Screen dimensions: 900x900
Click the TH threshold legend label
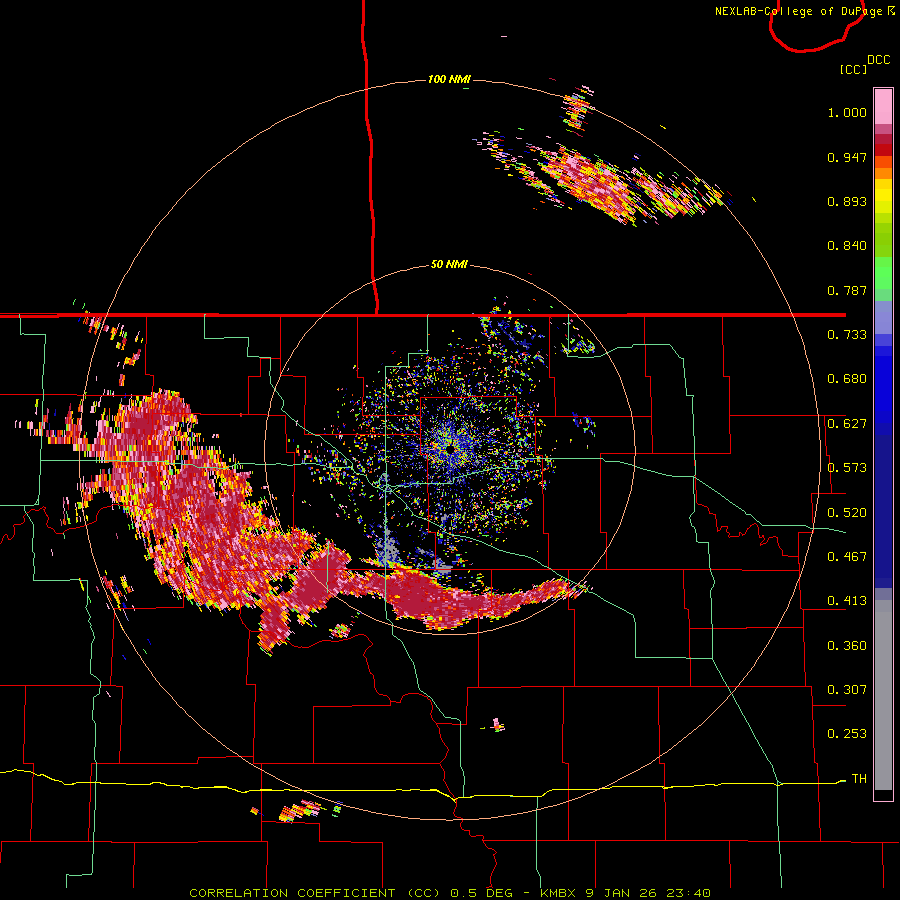[x=859, y=779]
